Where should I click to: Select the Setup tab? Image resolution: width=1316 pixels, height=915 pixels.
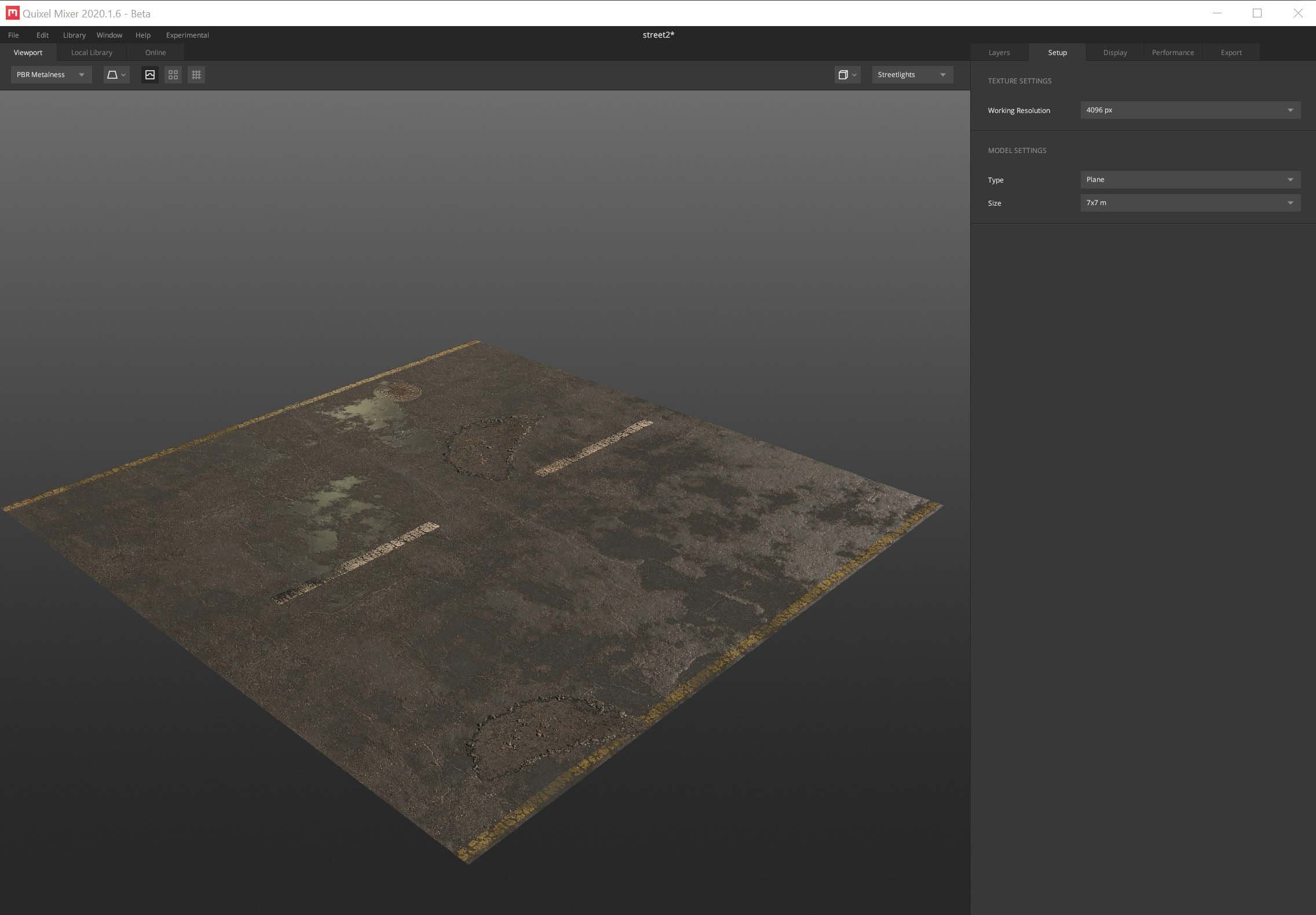tap(1057, 53)
